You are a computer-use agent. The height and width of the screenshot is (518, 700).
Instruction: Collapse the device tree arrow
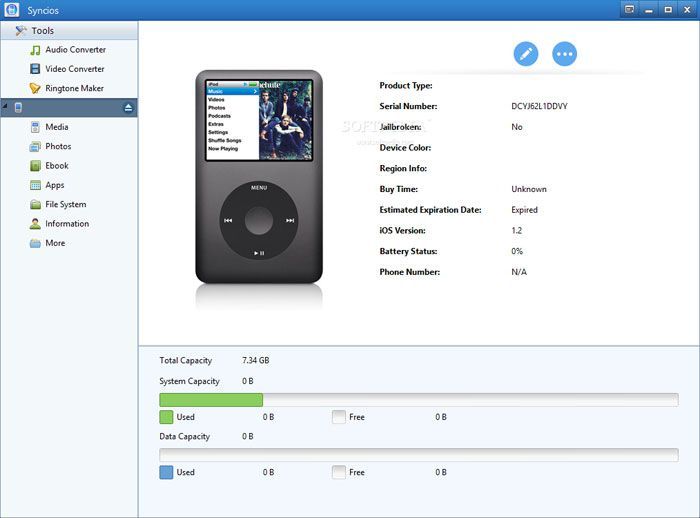point(5,106)
